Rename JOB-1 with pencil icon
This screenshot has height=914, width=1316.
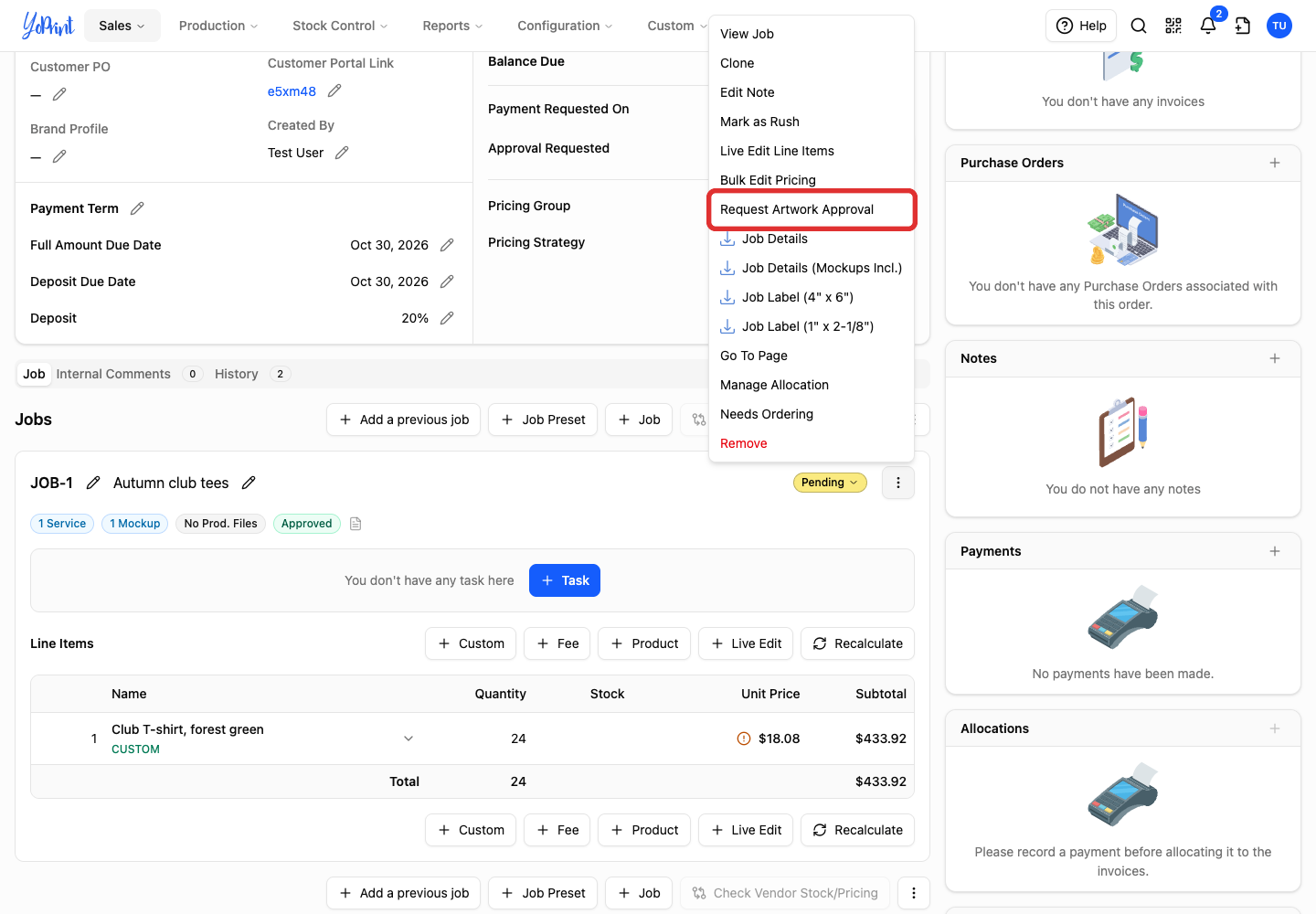pos(93,483)
